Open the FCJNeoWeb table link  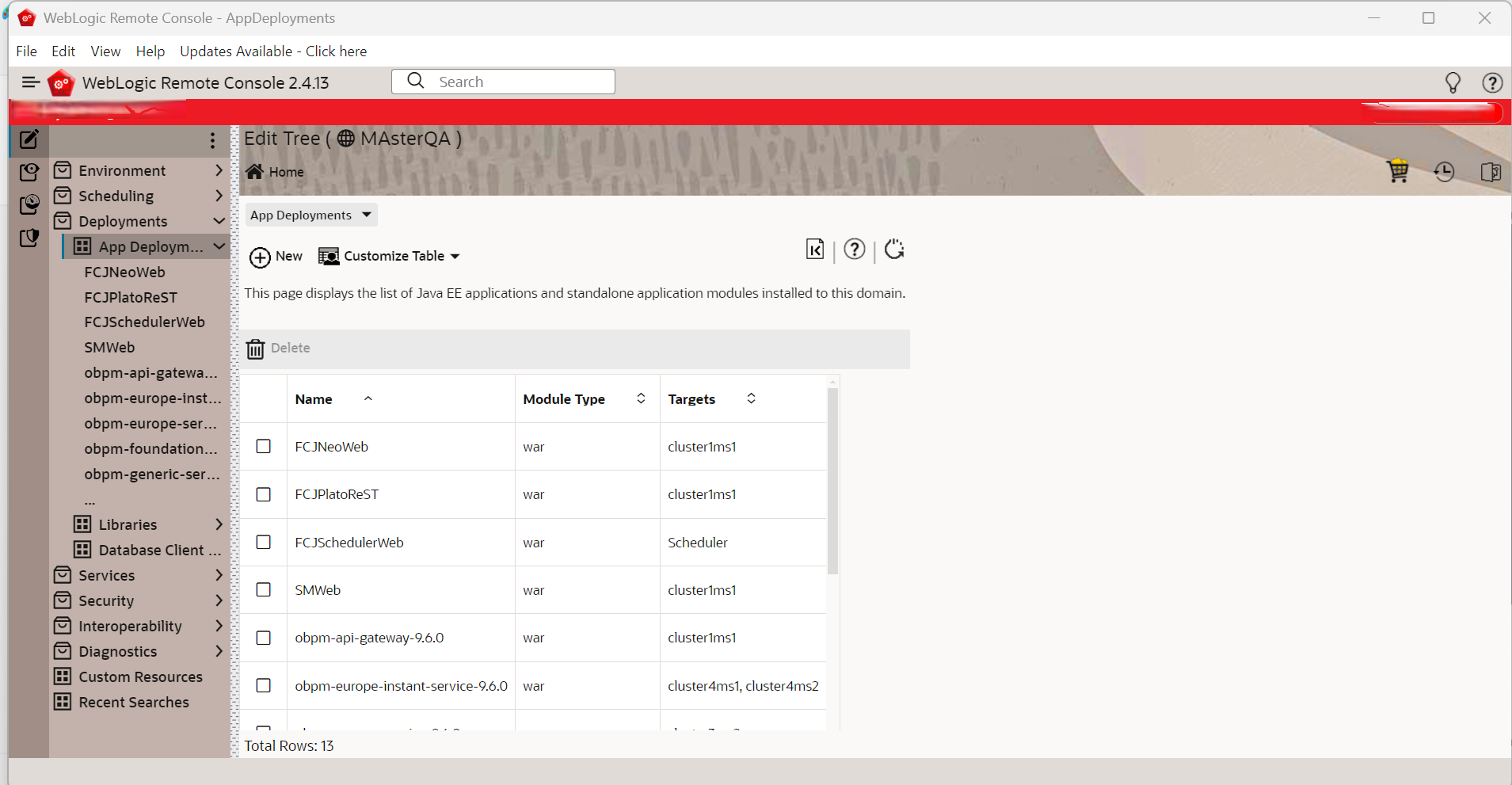click(332, 447)
